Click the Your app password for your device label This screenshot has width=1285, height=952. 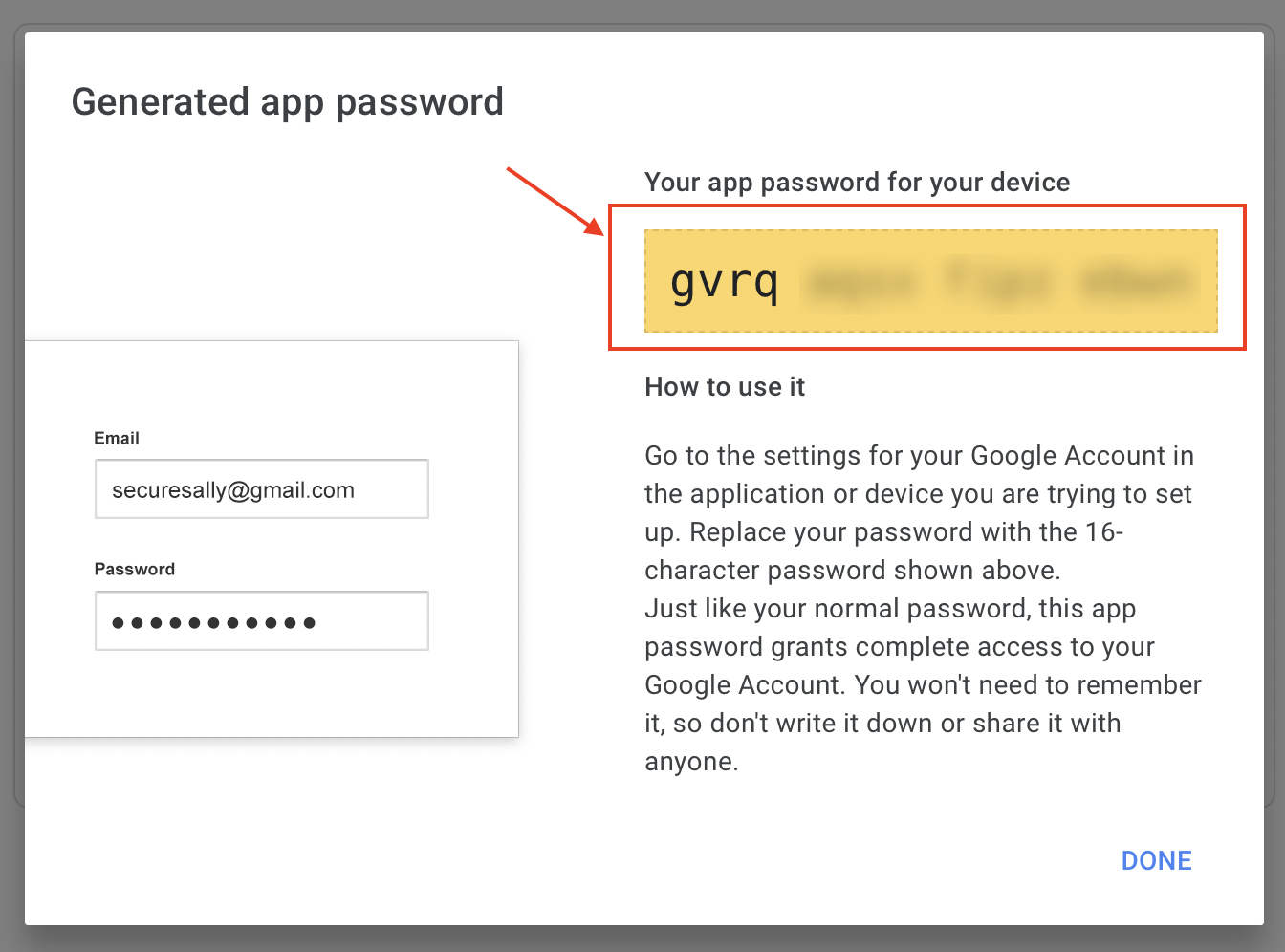pos(857,182)
